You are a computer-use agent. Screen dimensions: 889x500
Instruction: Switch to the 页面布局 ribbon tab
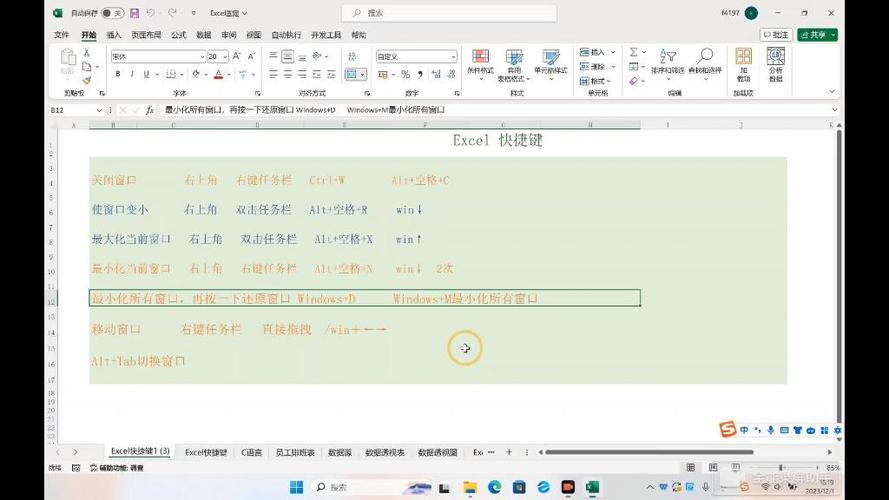pyautogui.click(x=146, y=35)
